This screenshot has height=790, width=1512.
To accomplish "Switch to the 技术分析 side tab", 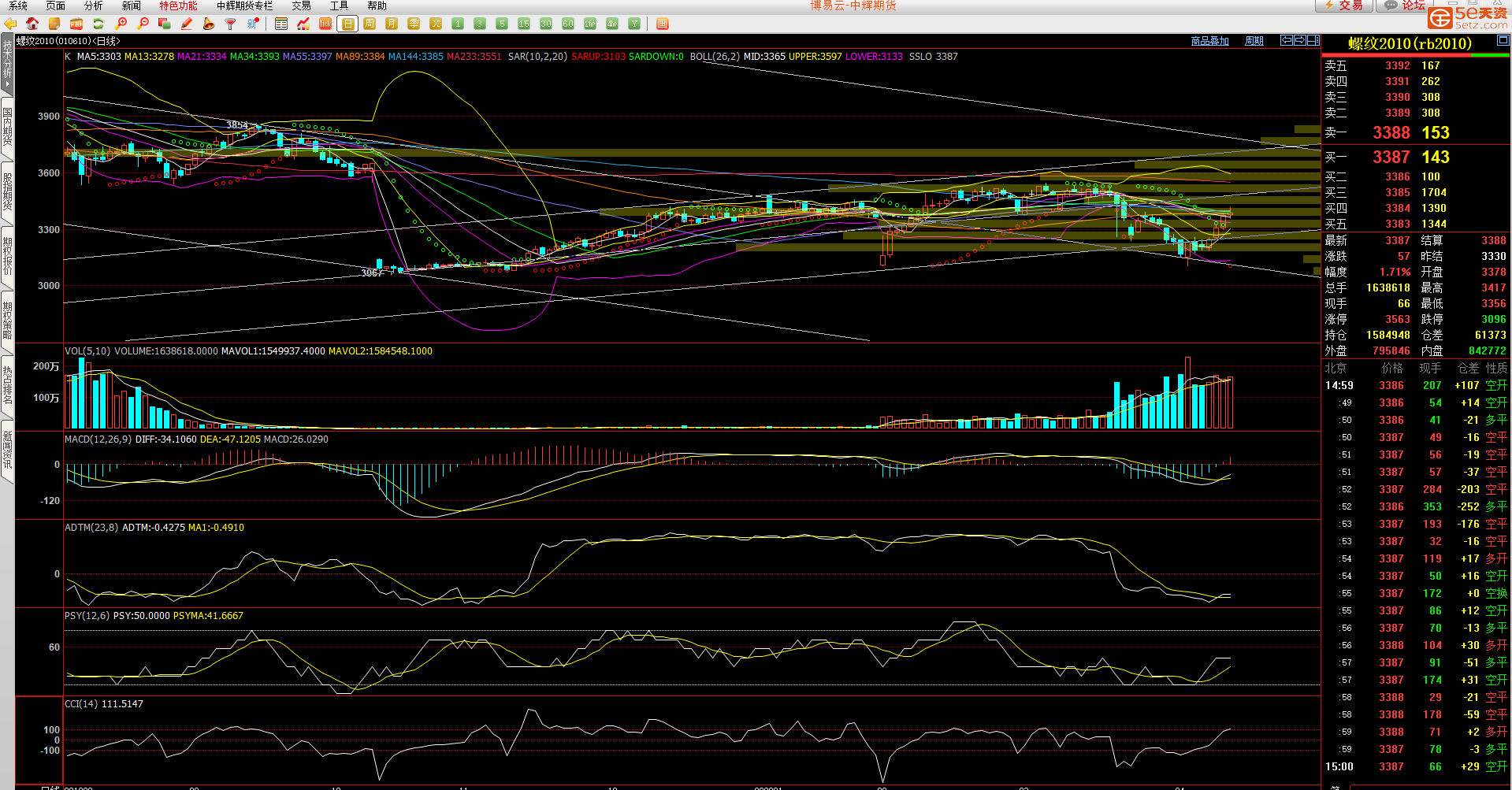I will 7,64.
